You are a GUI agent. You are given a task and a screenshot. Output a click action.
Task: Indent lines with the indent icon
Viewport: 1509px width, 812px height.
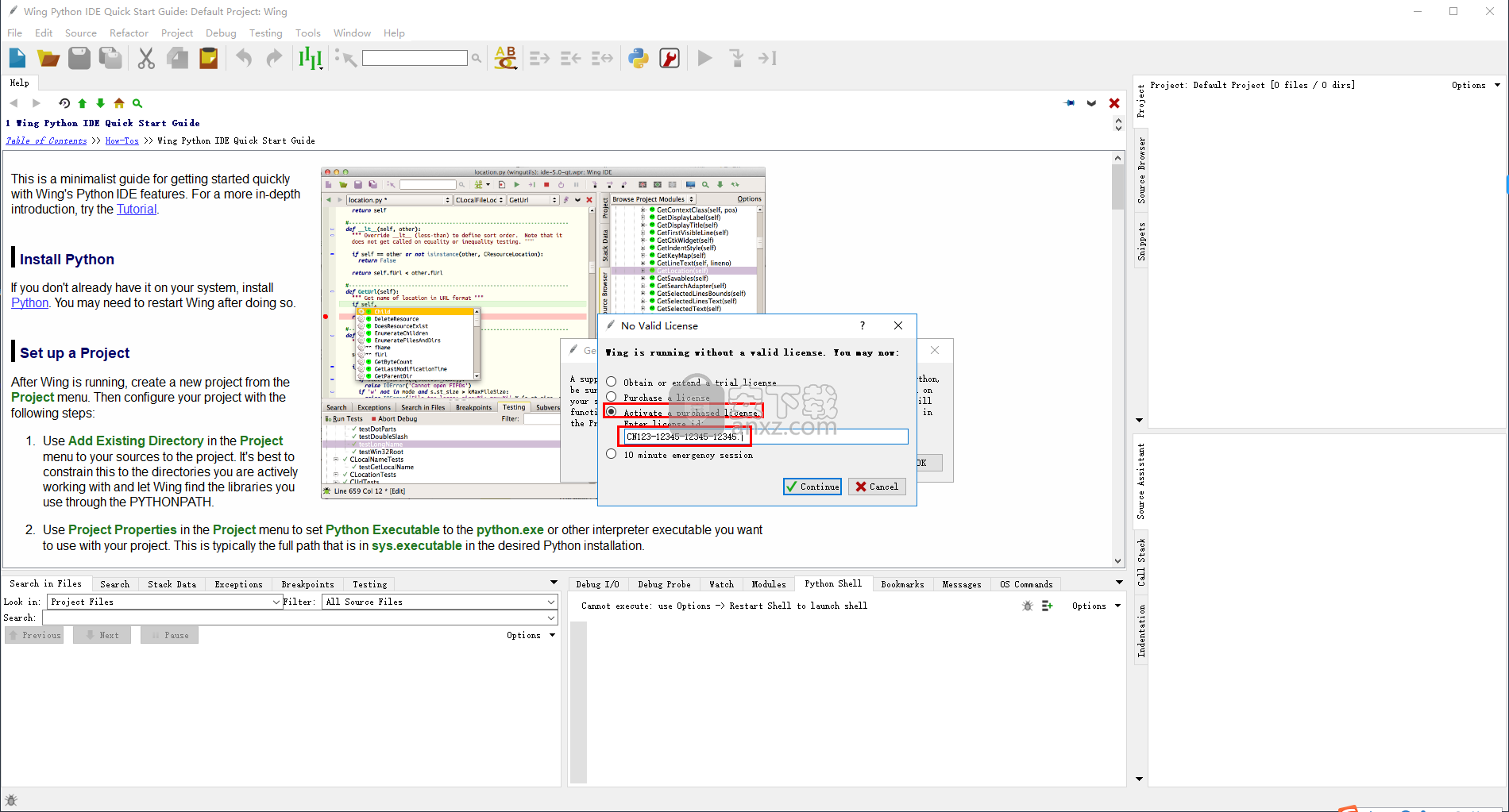click(x=540, y=58)
